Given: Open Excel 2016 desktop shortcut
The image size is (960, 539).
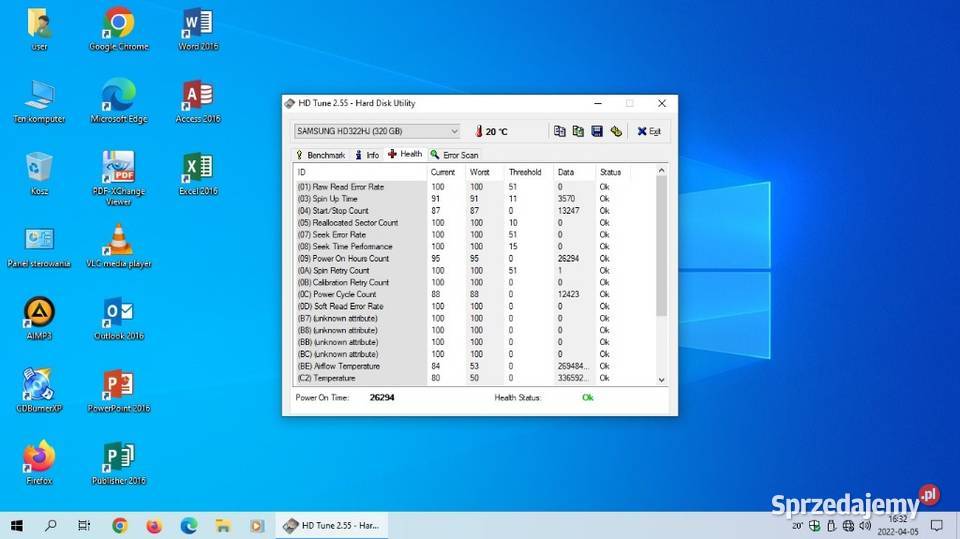Looking at the screenshot, I should [x=198, y=174].
